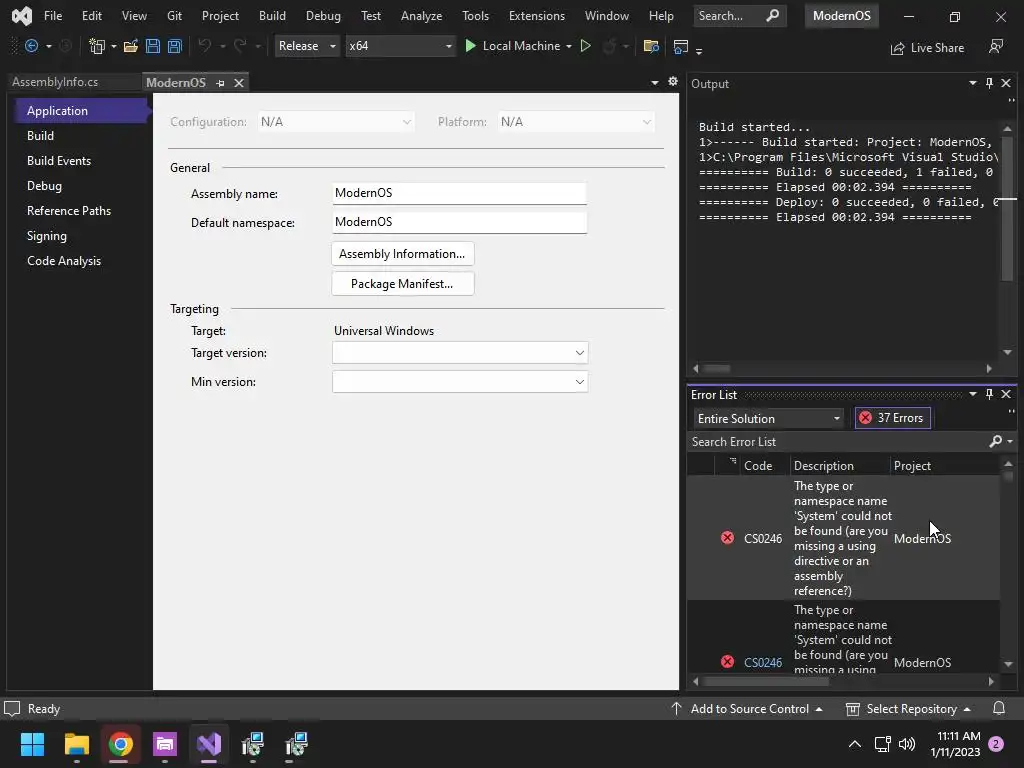Click Add to Source Control
1024x768 pixels.
[x=748, y=709]
